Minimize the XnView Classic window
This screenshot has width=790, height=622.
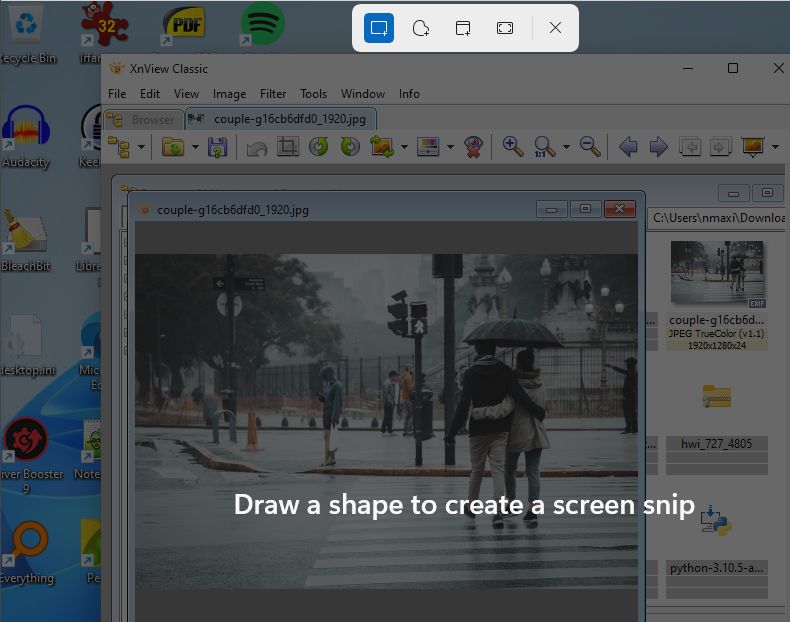(688, 68)
